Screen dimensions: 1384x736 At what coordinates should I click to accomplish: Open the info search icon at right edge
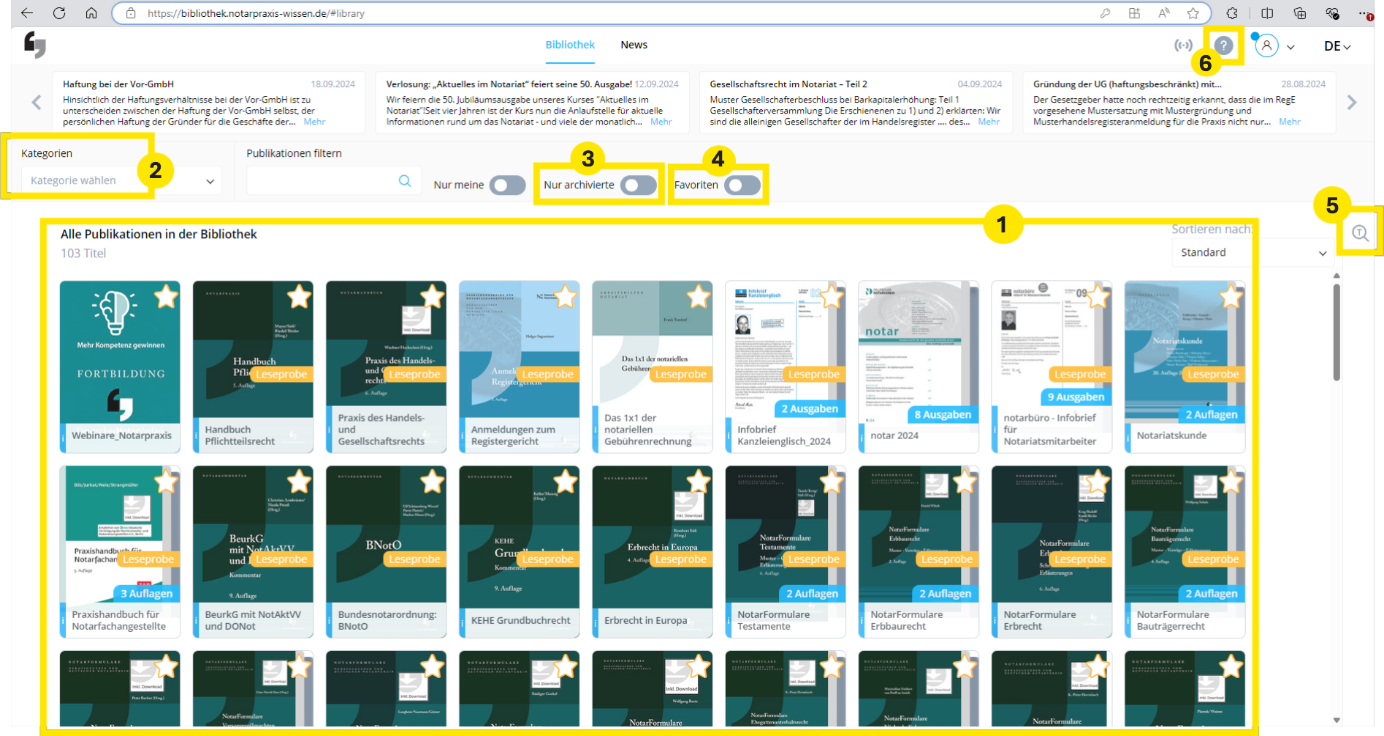[x=1360, y=233]
